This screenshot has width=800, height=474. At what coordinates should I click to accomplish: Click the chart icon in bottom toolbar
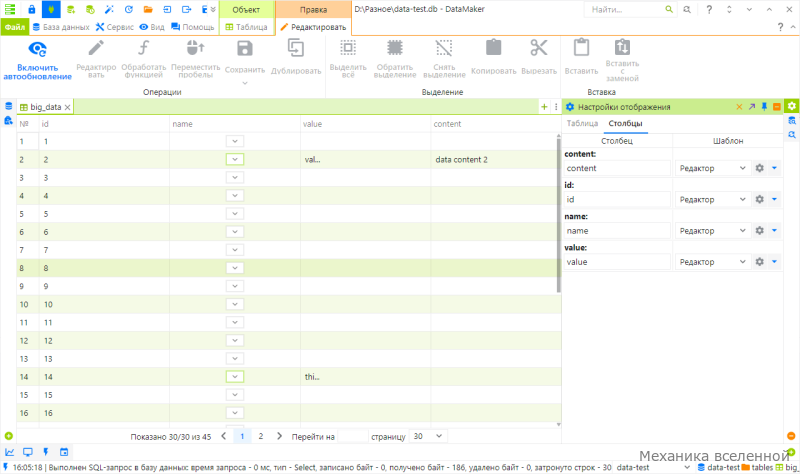pyautogui.click(x=10, y=452)
